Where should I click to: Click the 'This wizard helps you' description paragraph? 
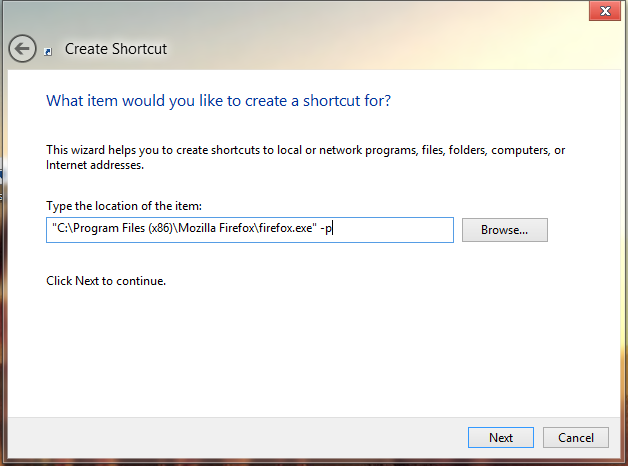[x=305, y=157]
